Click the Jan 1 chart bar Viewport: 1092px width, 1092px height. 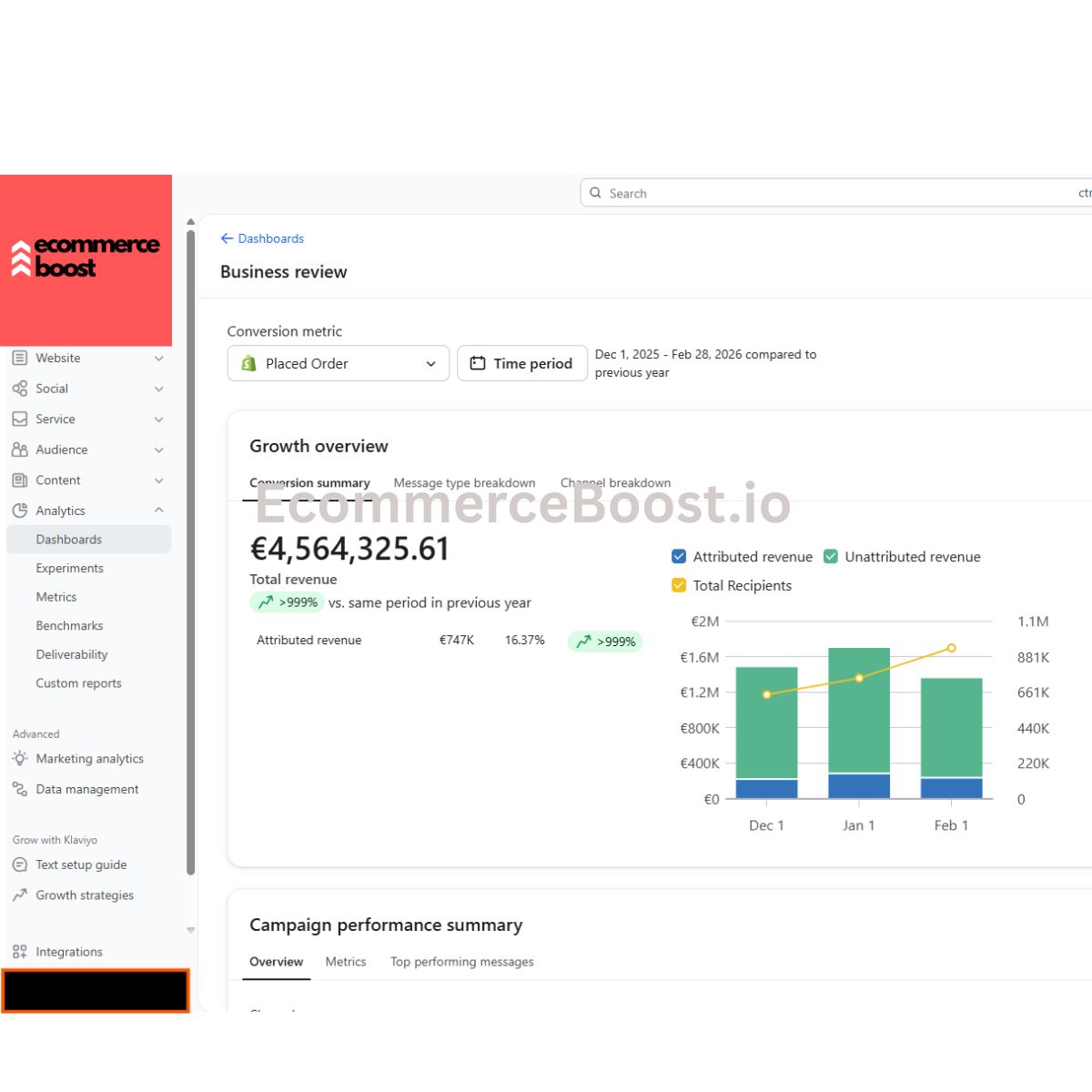pyautogui.click(x=859, y=723)
